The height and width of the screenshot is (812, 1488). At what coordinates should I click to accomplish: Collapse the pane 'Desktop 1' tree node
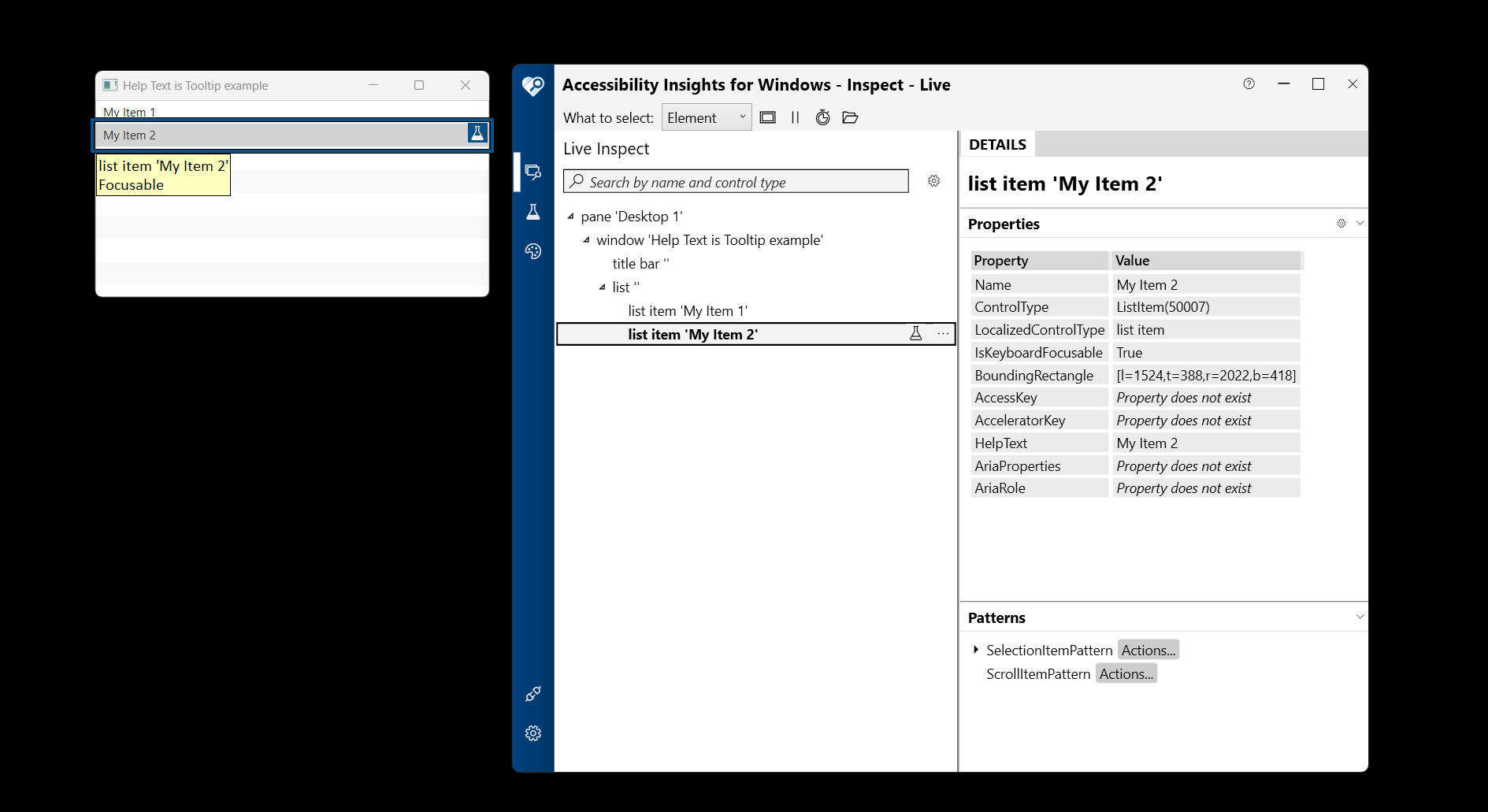[570, 216]
